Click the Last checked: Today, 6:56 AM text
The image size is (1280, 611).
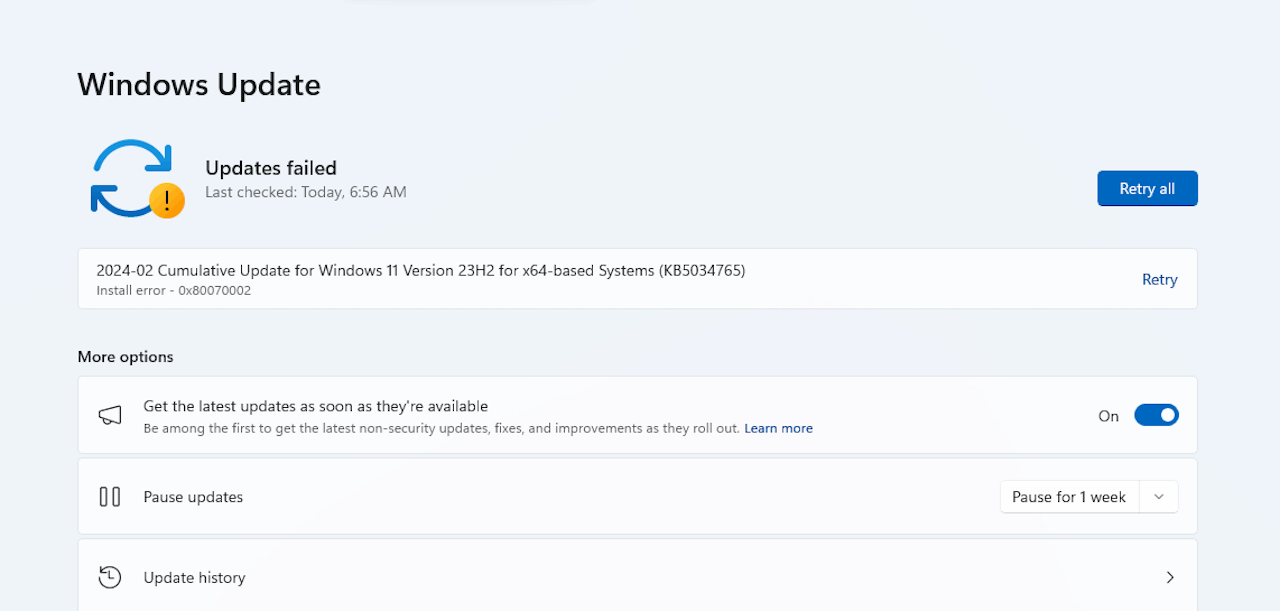[x=306, y=192]
